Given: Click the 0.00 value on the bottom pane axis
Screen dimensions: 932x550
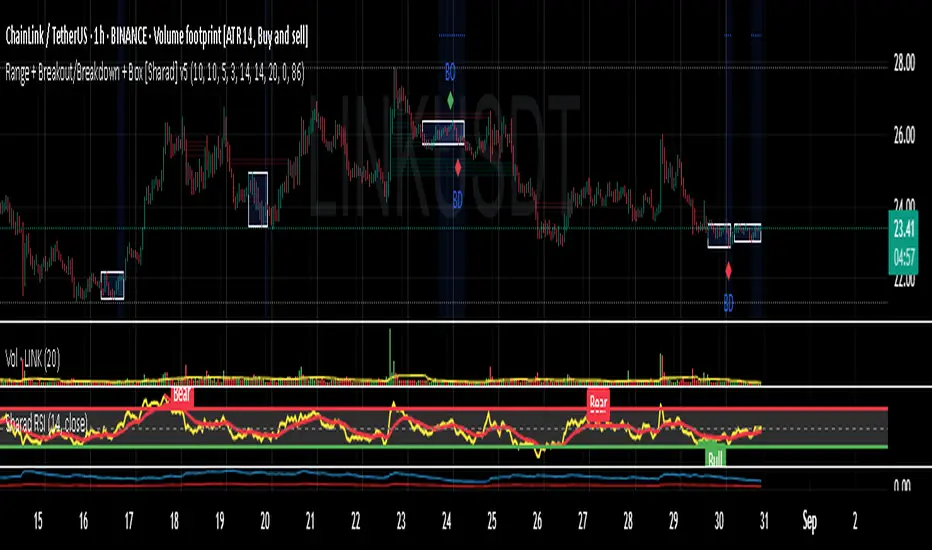Looking at the screenshot, I should tap(902, 485).
